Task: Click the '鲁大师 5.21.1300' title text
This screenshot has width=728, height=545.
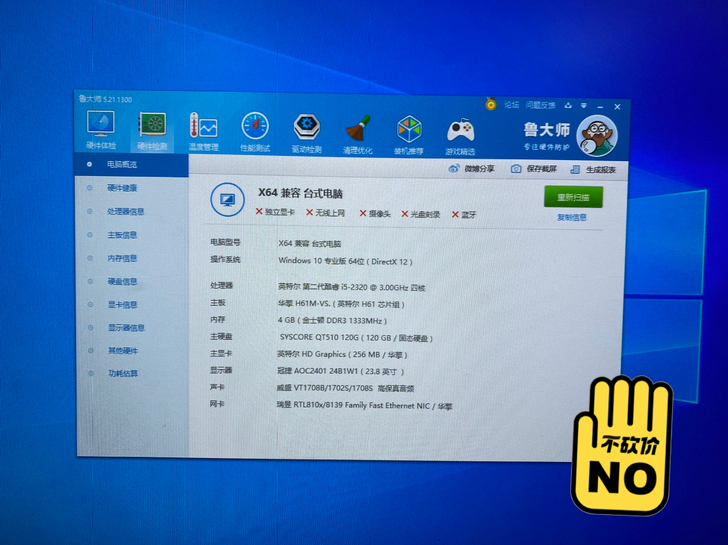Action: pos(105,99)
